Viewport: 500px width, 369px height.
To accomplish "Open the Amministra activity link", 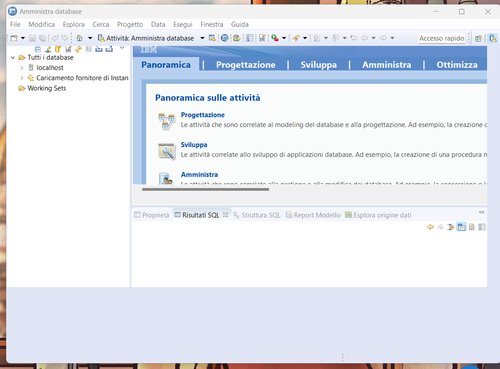I will [x=199, y=174].
